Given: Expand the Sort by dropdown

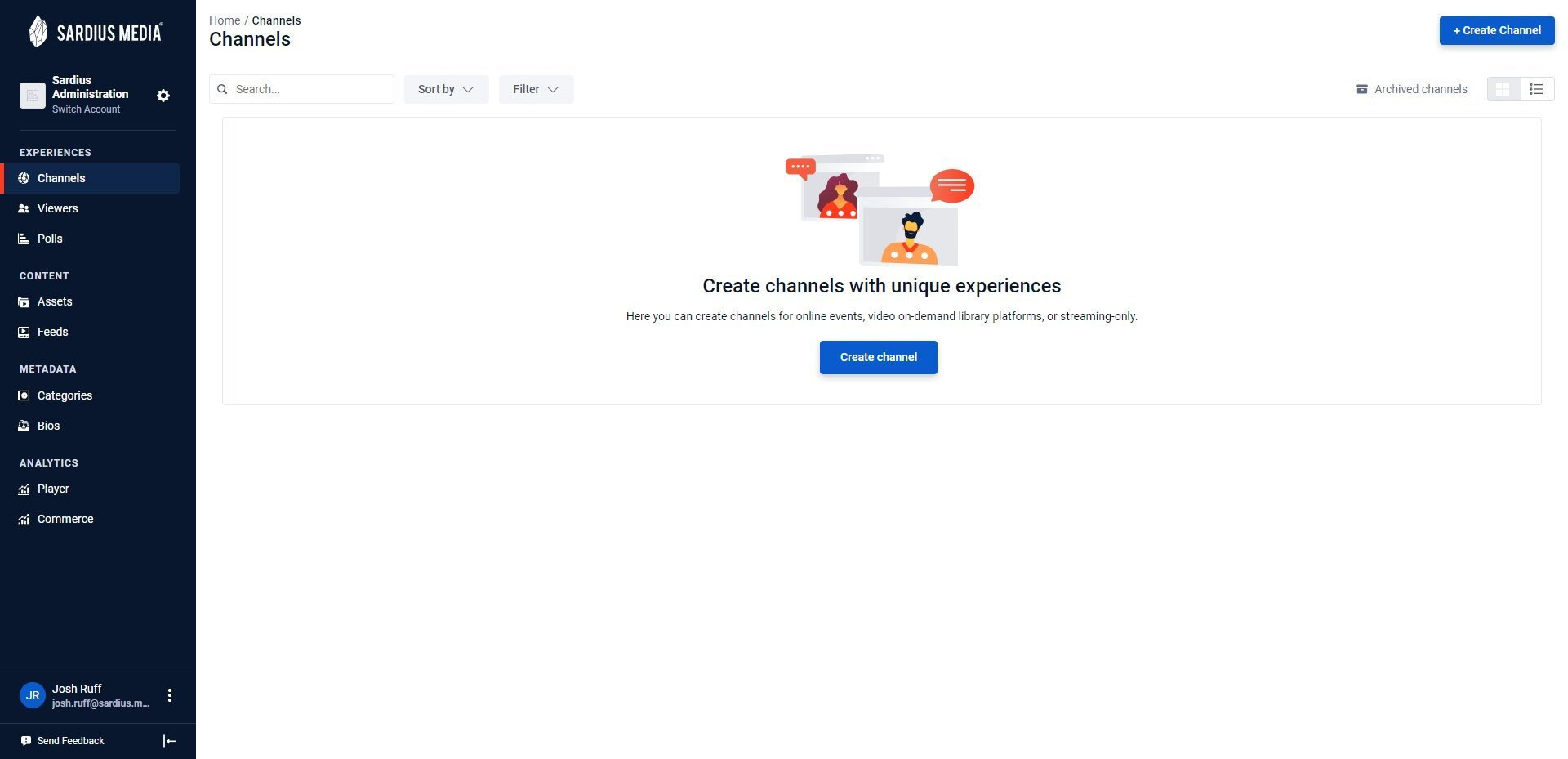Looking at the screenshot, I should (x=446, y=89).
